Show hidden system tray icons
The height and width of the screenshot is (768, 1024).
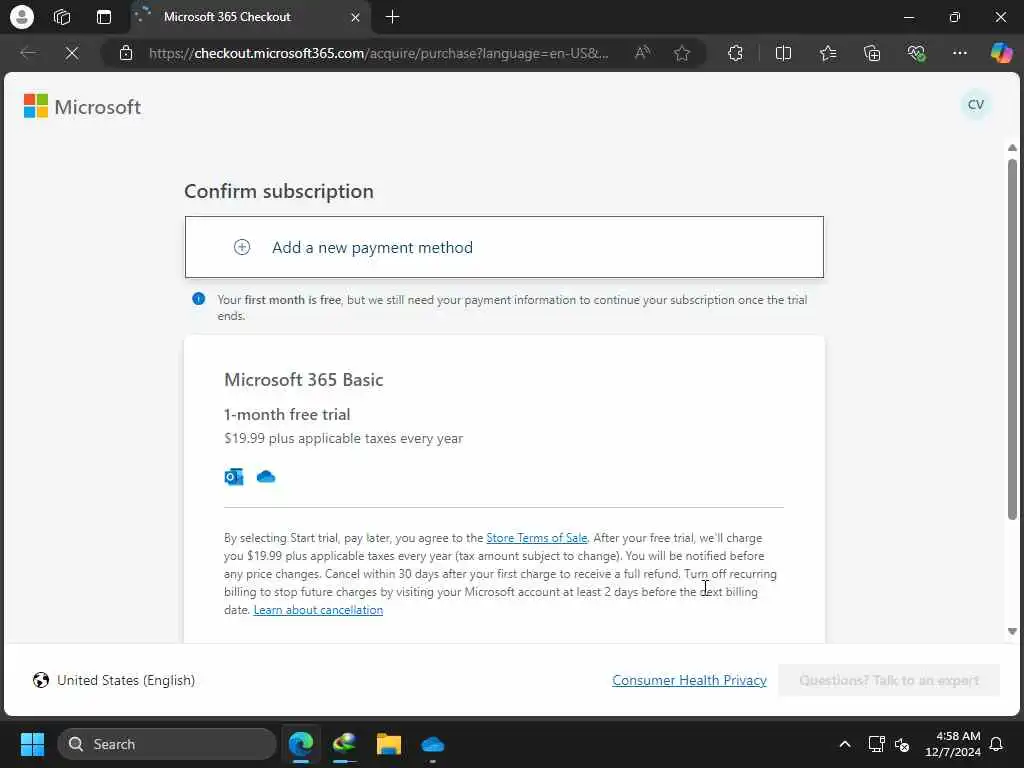pos(844,744)
